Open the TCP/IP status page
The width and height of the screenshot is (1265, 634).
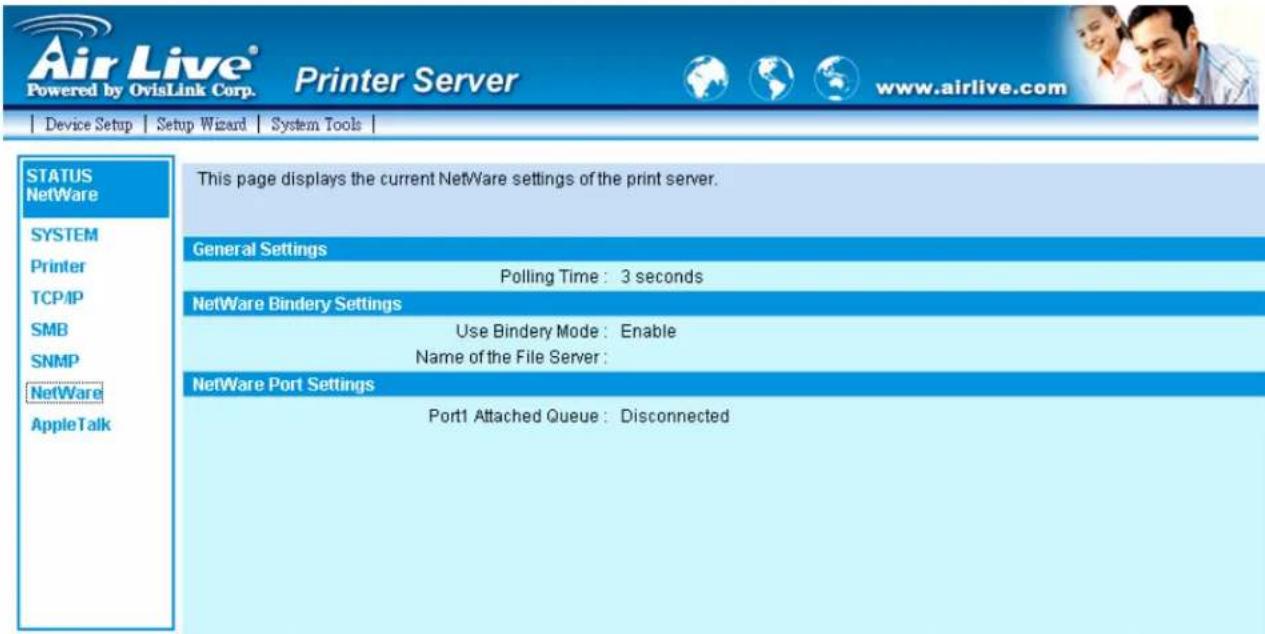coord(57,298)
